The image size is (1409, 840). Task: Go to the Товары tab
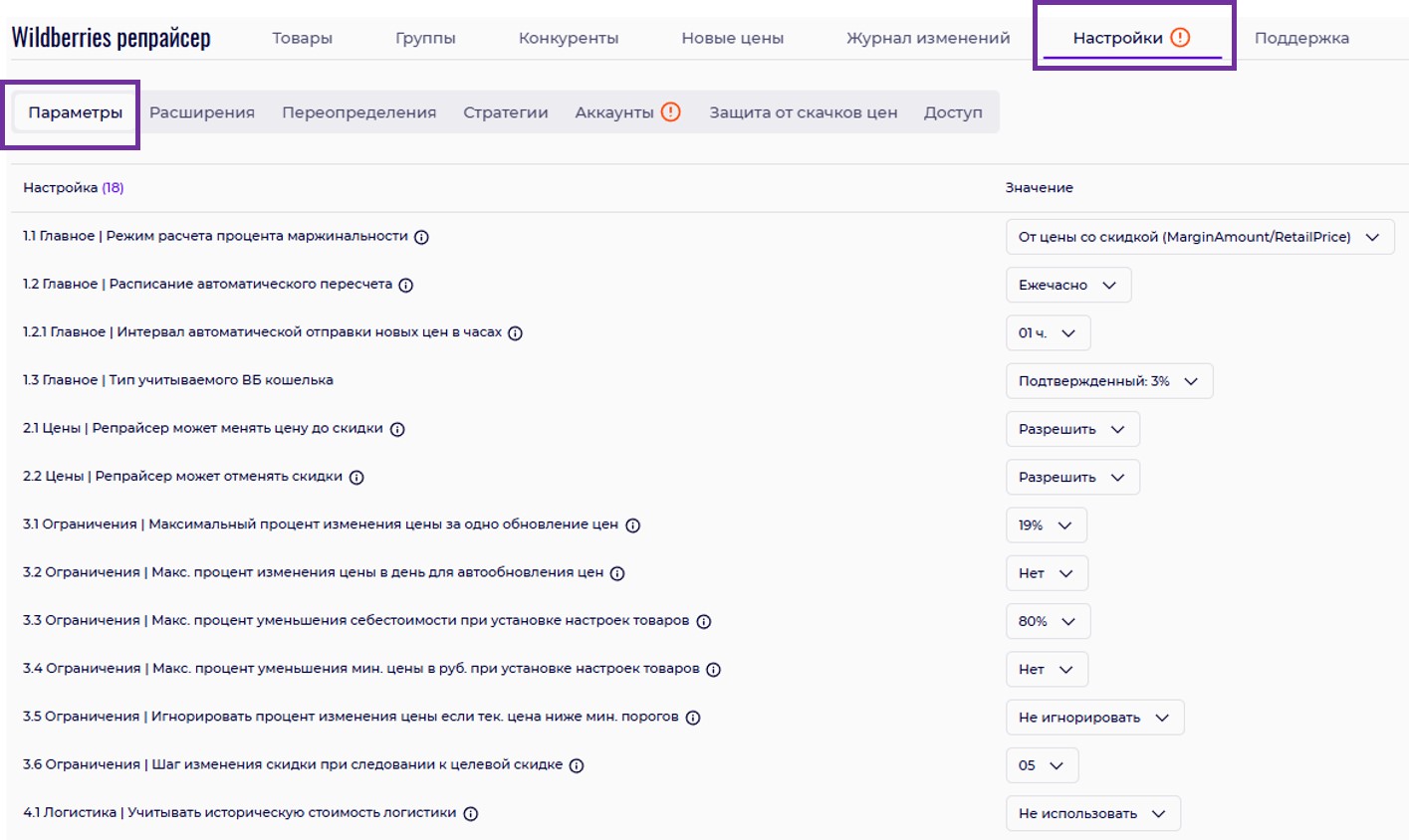coord(303,38)
